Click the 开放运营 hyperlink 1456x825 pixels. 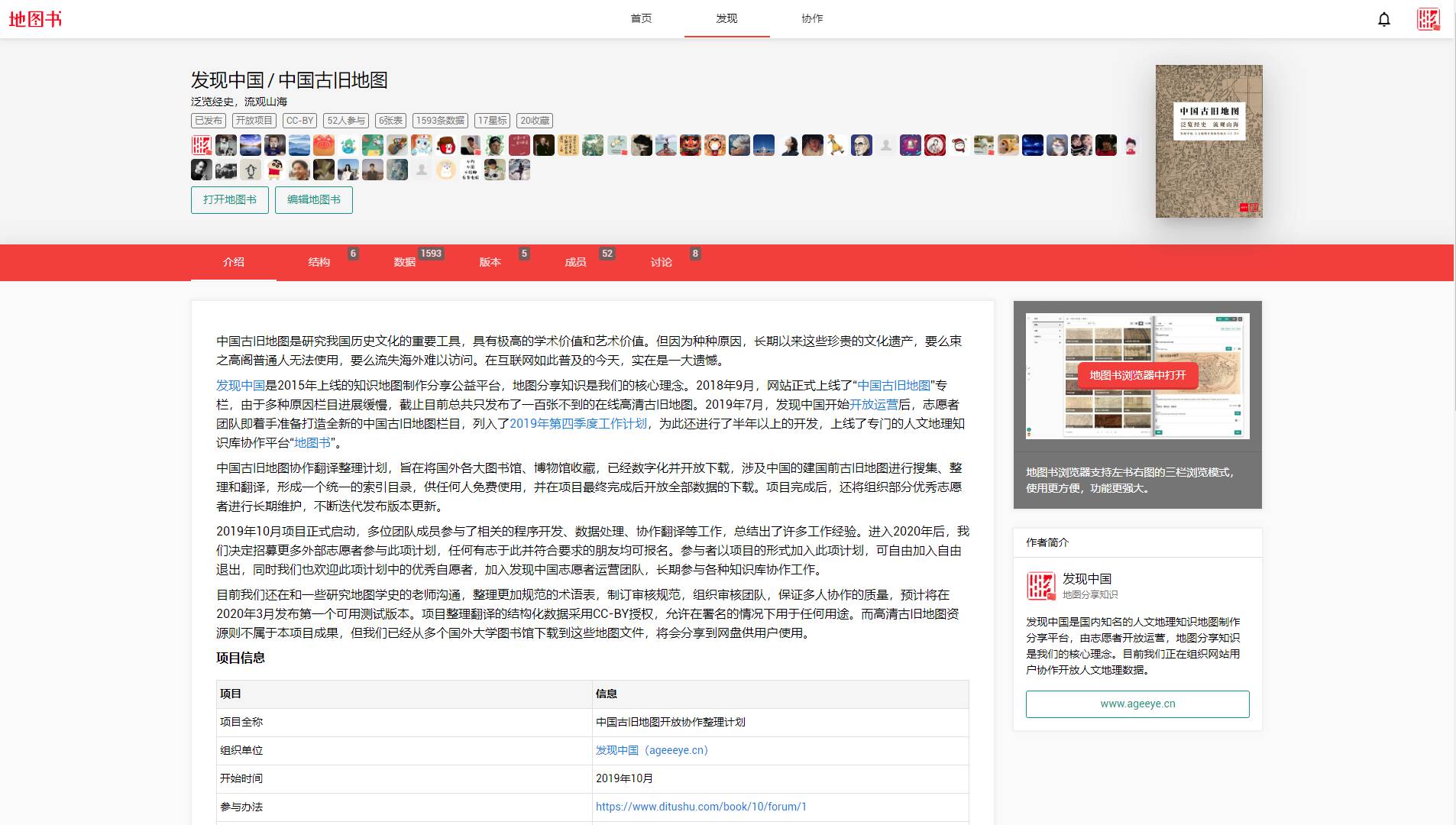[874, 405]
